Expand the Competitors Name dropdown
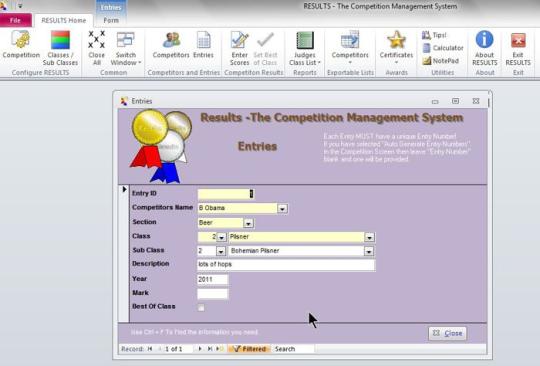The height and width of the screenshot is (366, 540). point(282,208)
